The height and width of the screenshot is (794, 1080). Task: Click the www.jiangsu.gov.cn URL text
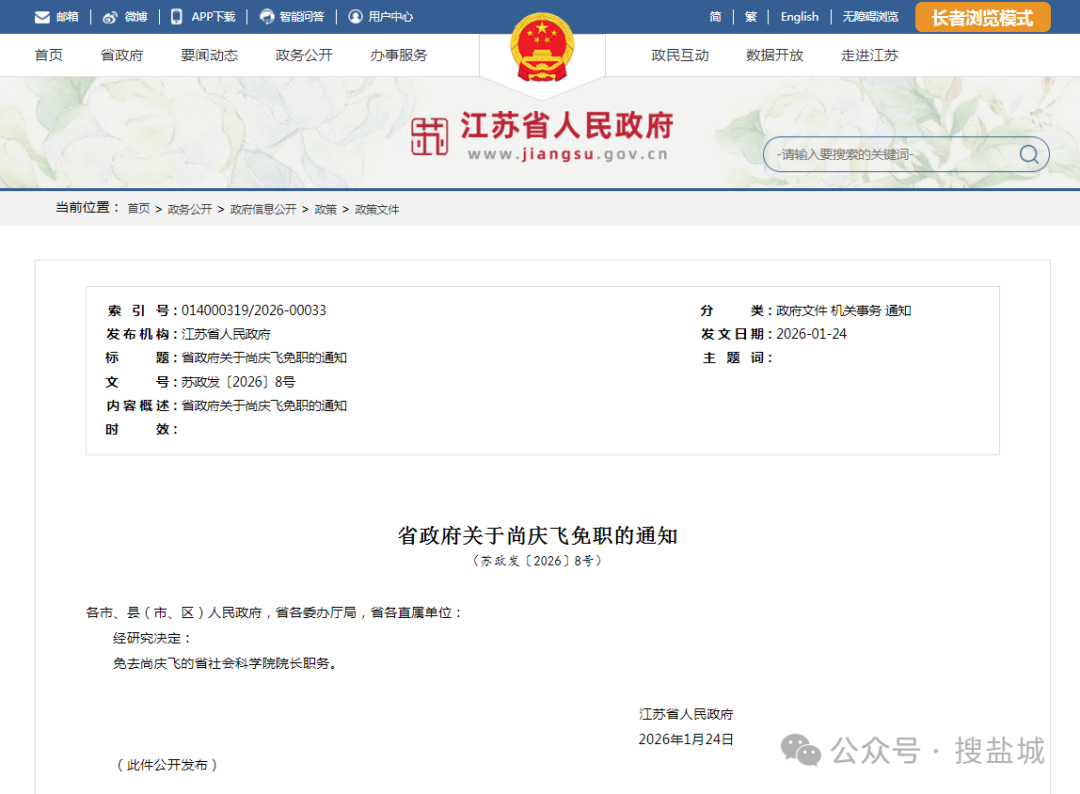click(x=568, y=154)
